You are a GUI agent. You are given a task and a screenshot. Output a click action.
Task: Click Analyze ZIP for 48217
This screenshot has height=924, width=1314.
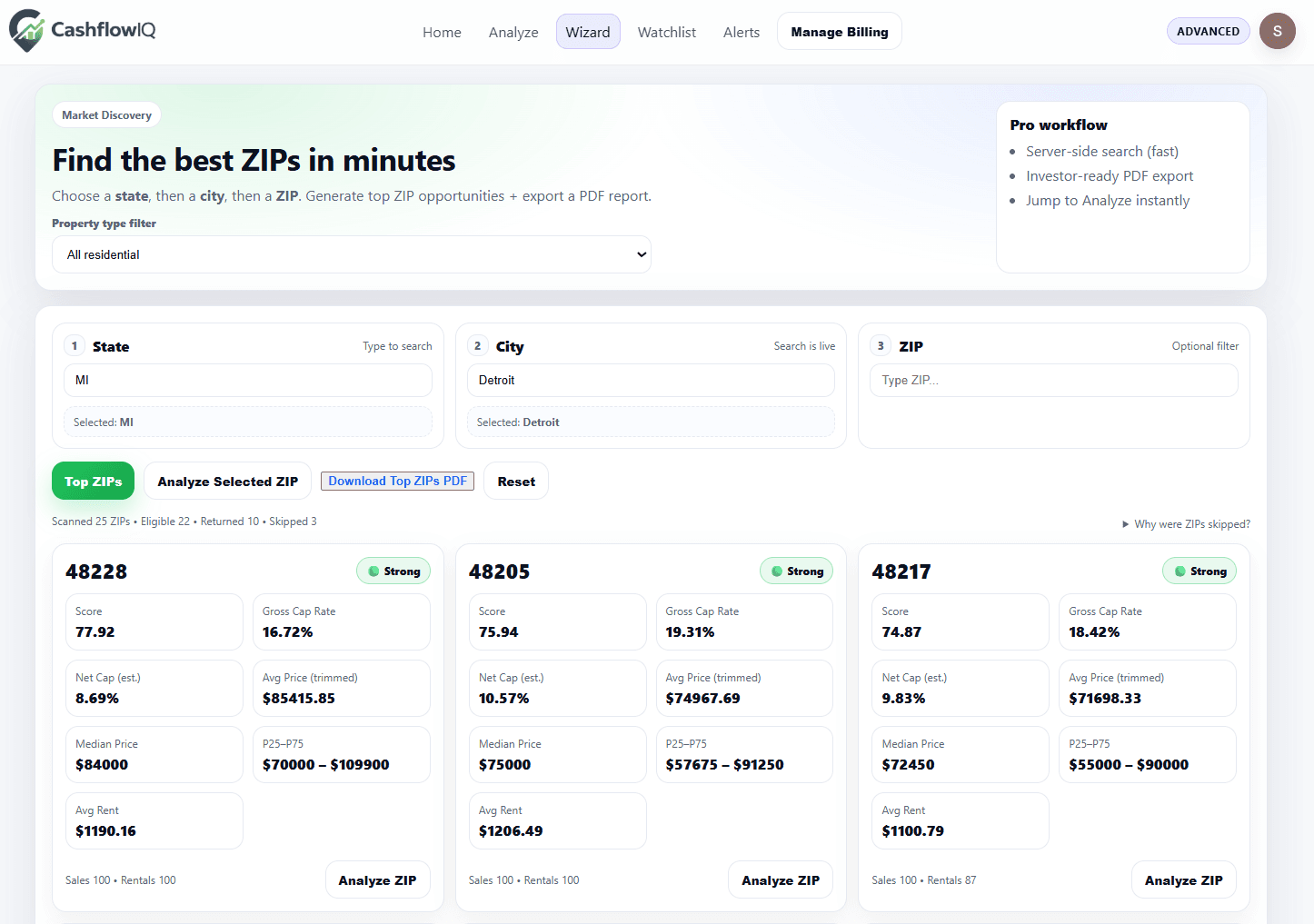point(1183,879)
